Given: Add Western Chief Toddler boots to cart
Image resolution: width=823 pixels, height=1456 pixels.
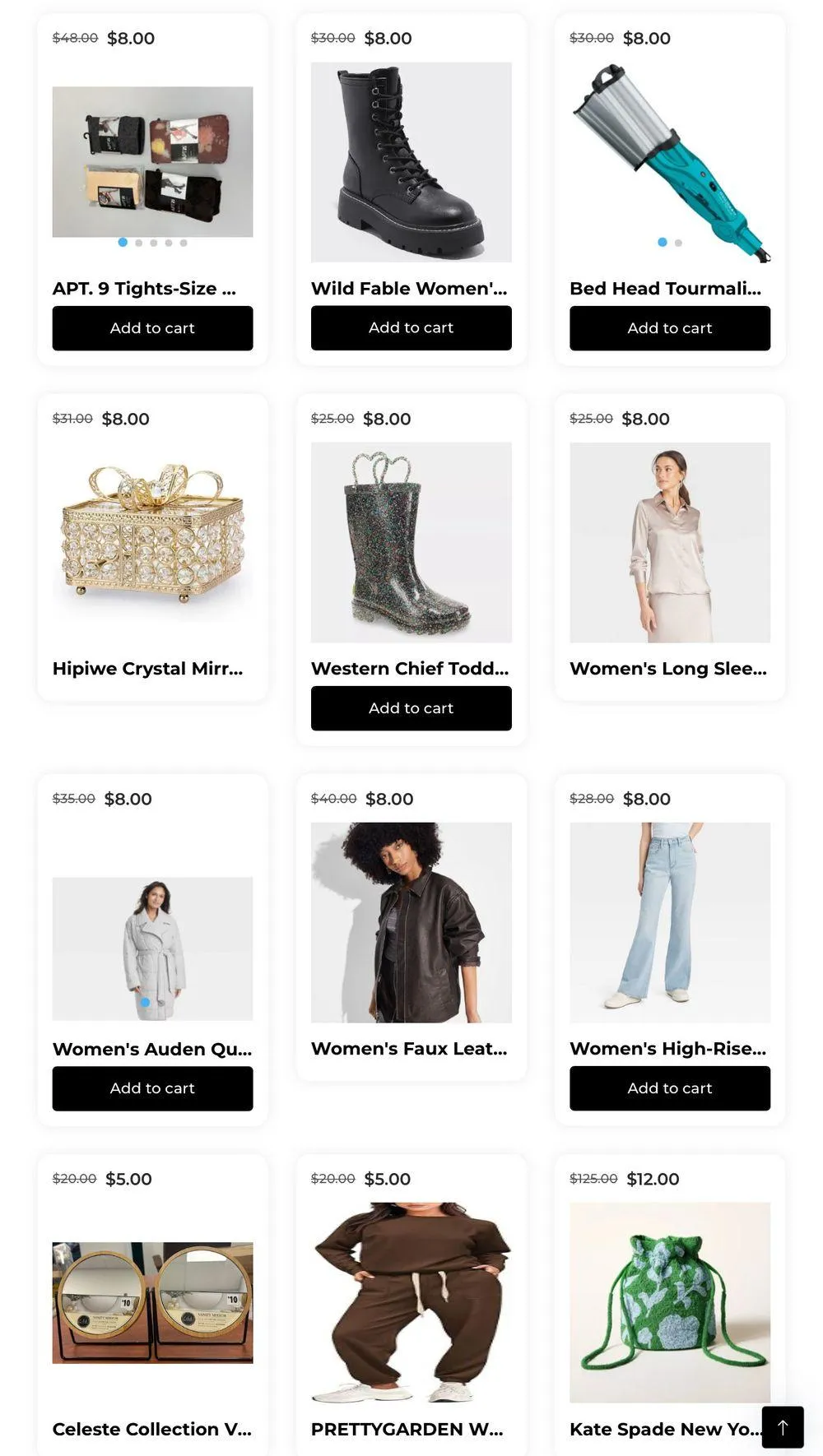Looking at the screenshot, I should tap(411, 708).
